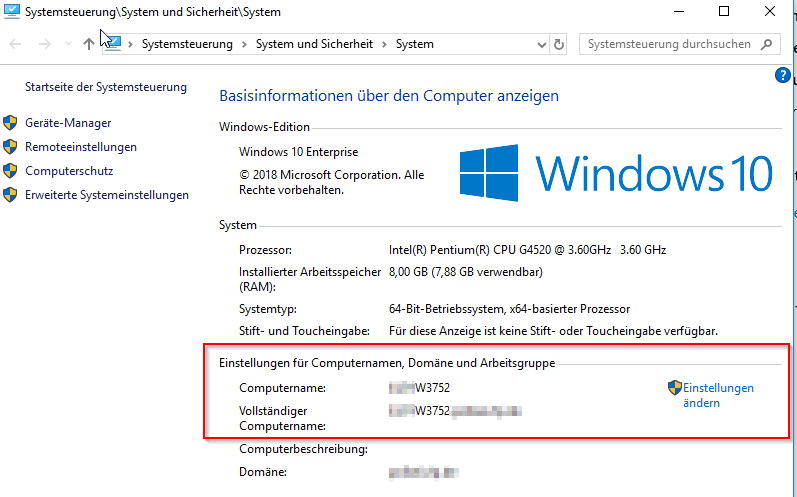This screenshot has width=797, height=497.
Task: Click shield icon next to Geräte-Manager
Action: [11, 123]
